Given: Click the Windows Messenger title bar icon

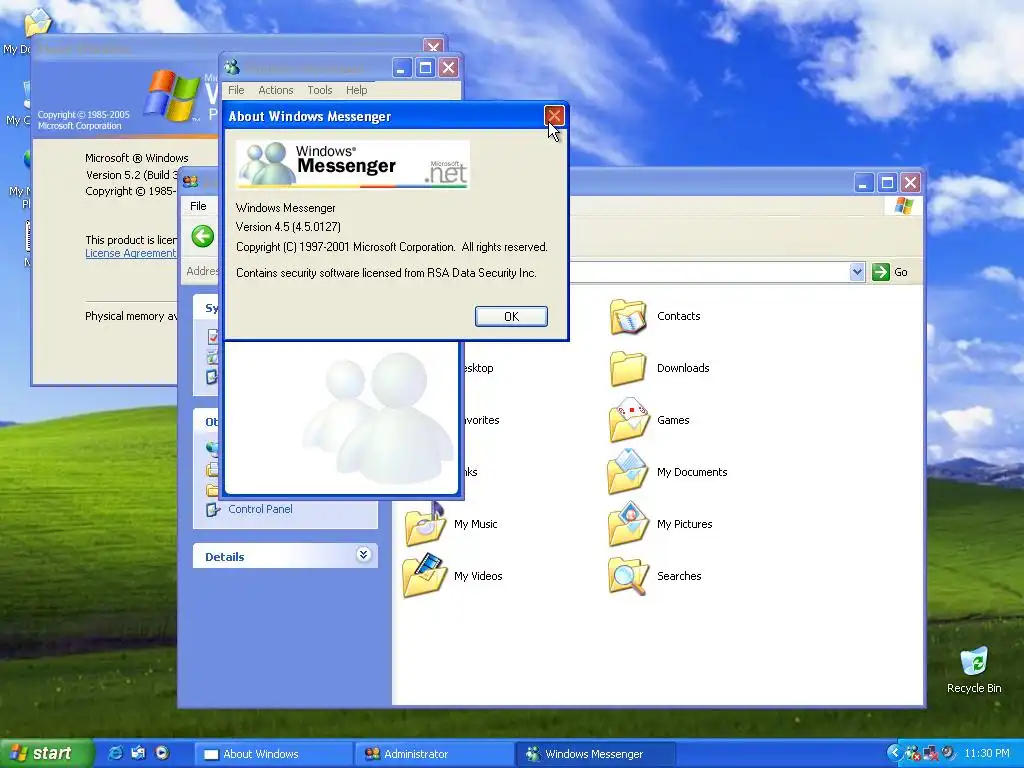Looking at the screenshot, I should click(x=231, y=67).
